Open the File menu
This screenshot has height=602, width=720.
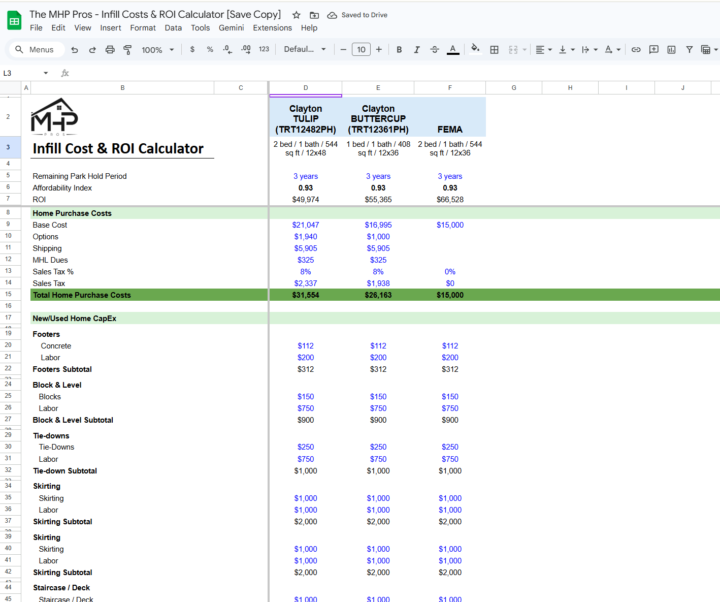click(36, 28)
